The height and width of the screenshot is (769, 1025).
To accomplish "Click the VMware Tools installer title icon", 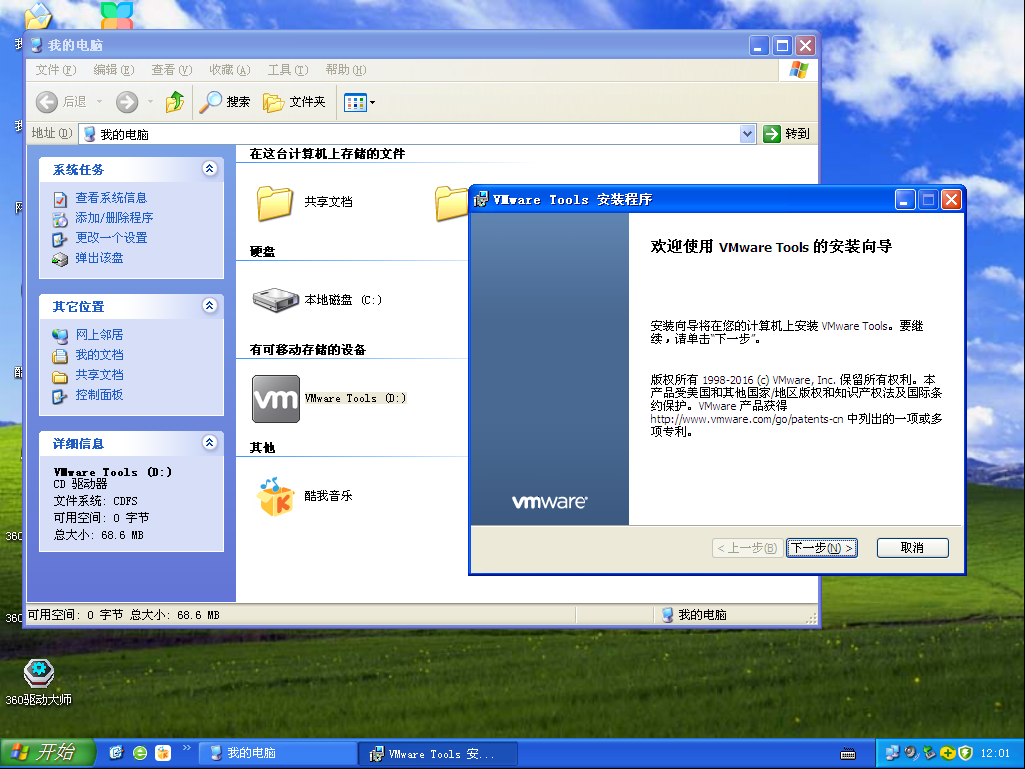I will tap(480, 199).
